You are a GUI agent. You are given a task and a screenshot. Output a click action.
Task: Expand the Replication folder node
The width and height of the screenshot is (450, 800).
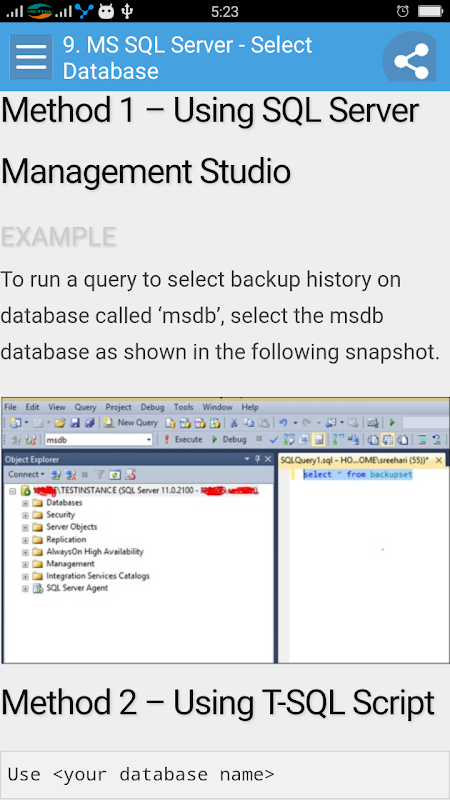pos(25,540)
